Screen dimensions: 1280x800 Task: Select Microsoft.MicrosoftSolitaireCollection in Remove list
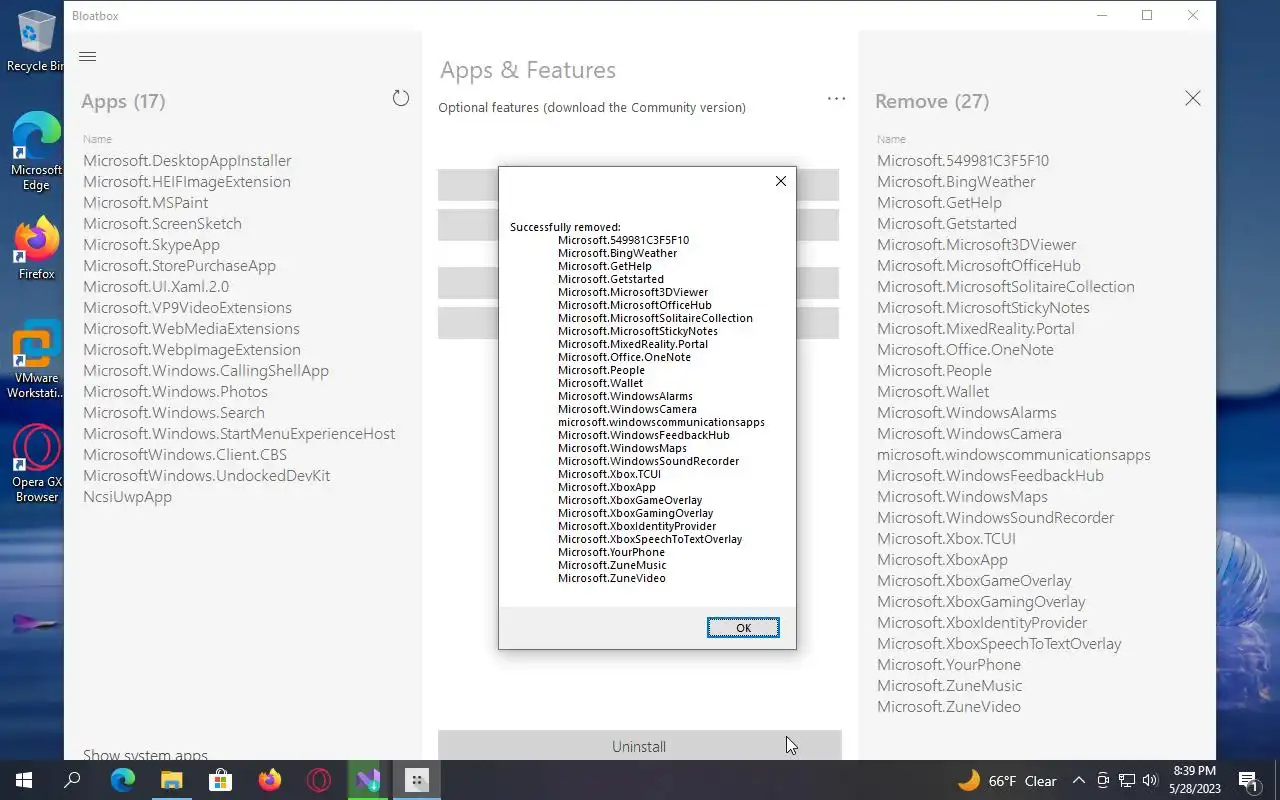pos(1006,286)
